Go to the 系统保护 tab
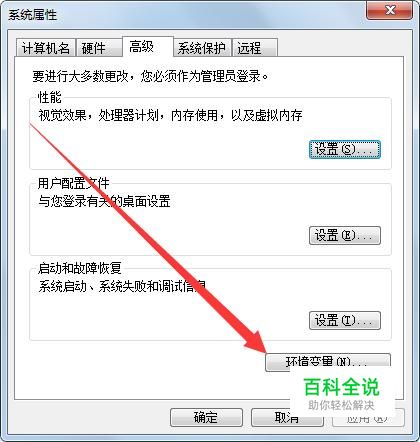 click(x=202, y=48)
